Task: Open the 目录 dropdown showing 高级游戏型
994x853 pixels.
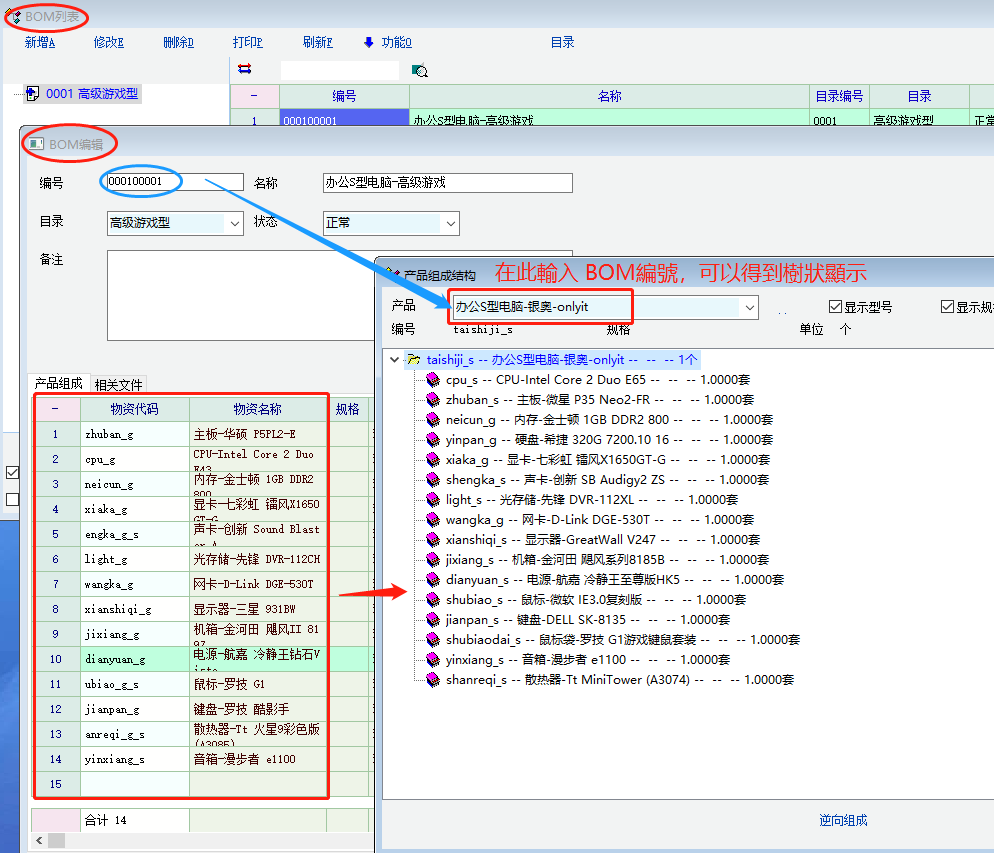Action: [235, 223]
